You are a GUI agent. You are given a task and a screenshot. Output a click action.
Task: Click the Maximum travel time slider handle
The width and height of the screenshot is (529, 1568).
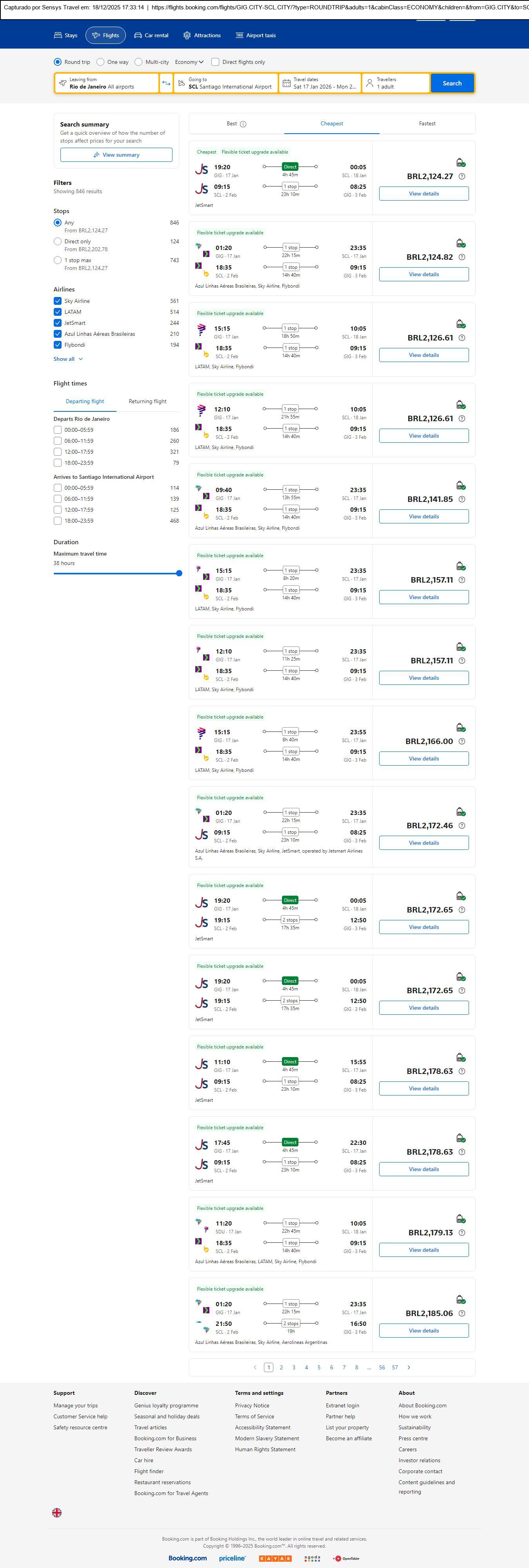click(x=179, y=573)
